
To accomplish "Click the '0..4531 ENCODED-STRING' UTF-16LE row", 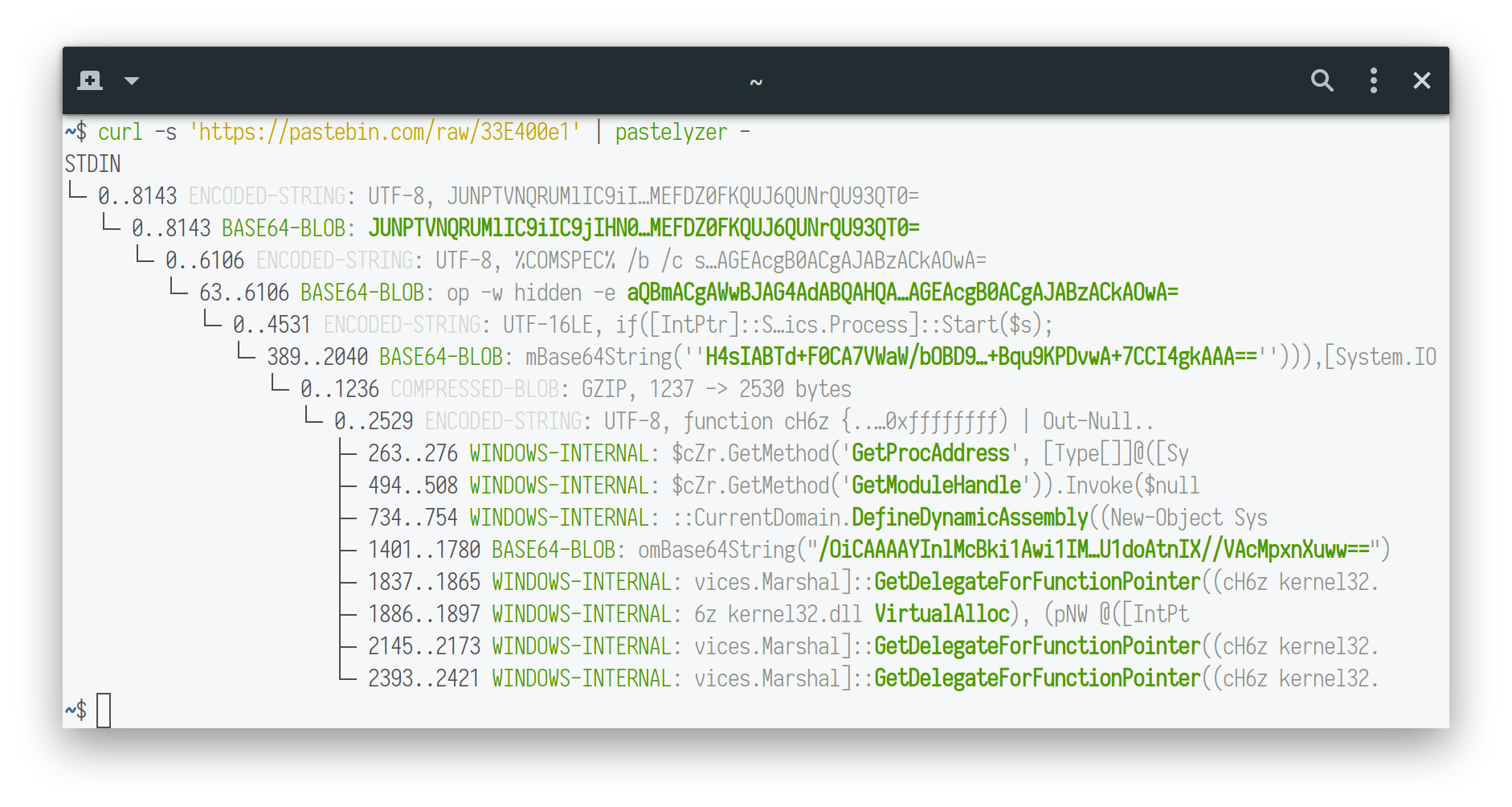I will tap(643, 325).
